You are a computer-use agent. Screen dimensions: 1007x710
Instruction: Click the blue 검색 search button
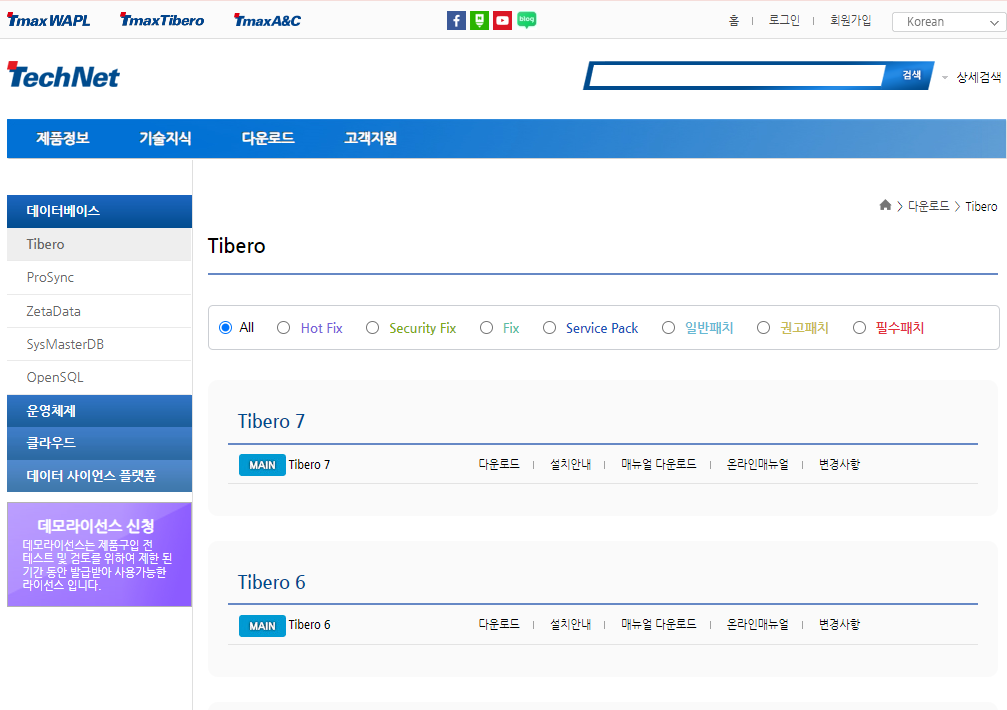(x=909, y=74)
